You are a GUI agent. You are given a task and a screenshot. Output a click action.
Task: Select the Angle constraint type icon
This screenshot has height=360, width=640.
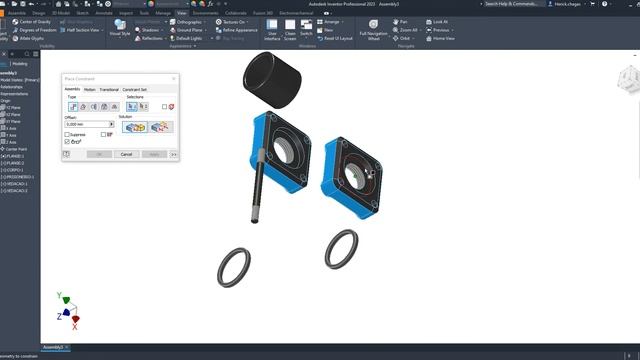tap(83, 107)
